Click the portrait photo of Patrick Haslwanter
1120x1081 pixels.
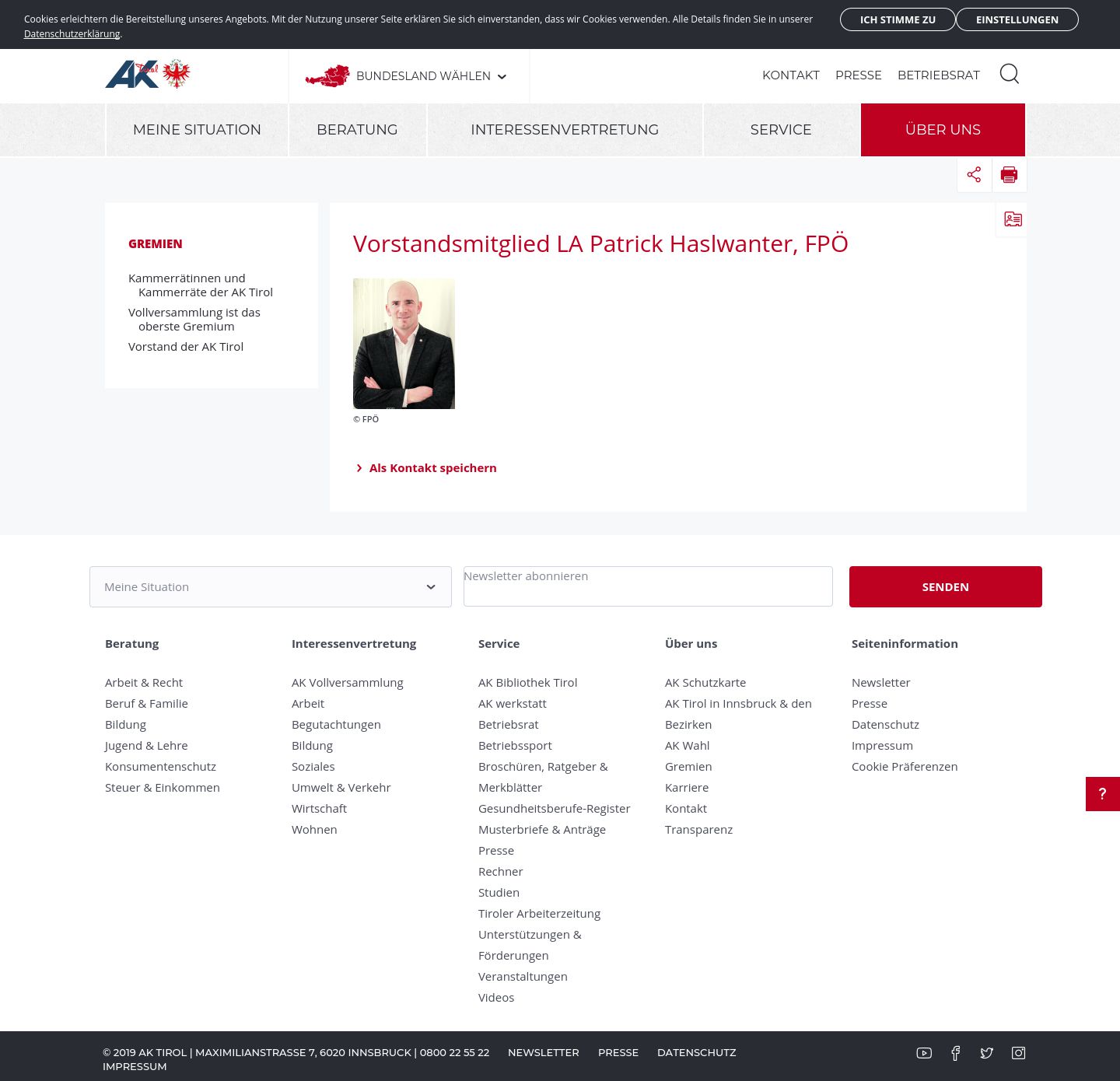pyautogui.click(x=404, y=344)
